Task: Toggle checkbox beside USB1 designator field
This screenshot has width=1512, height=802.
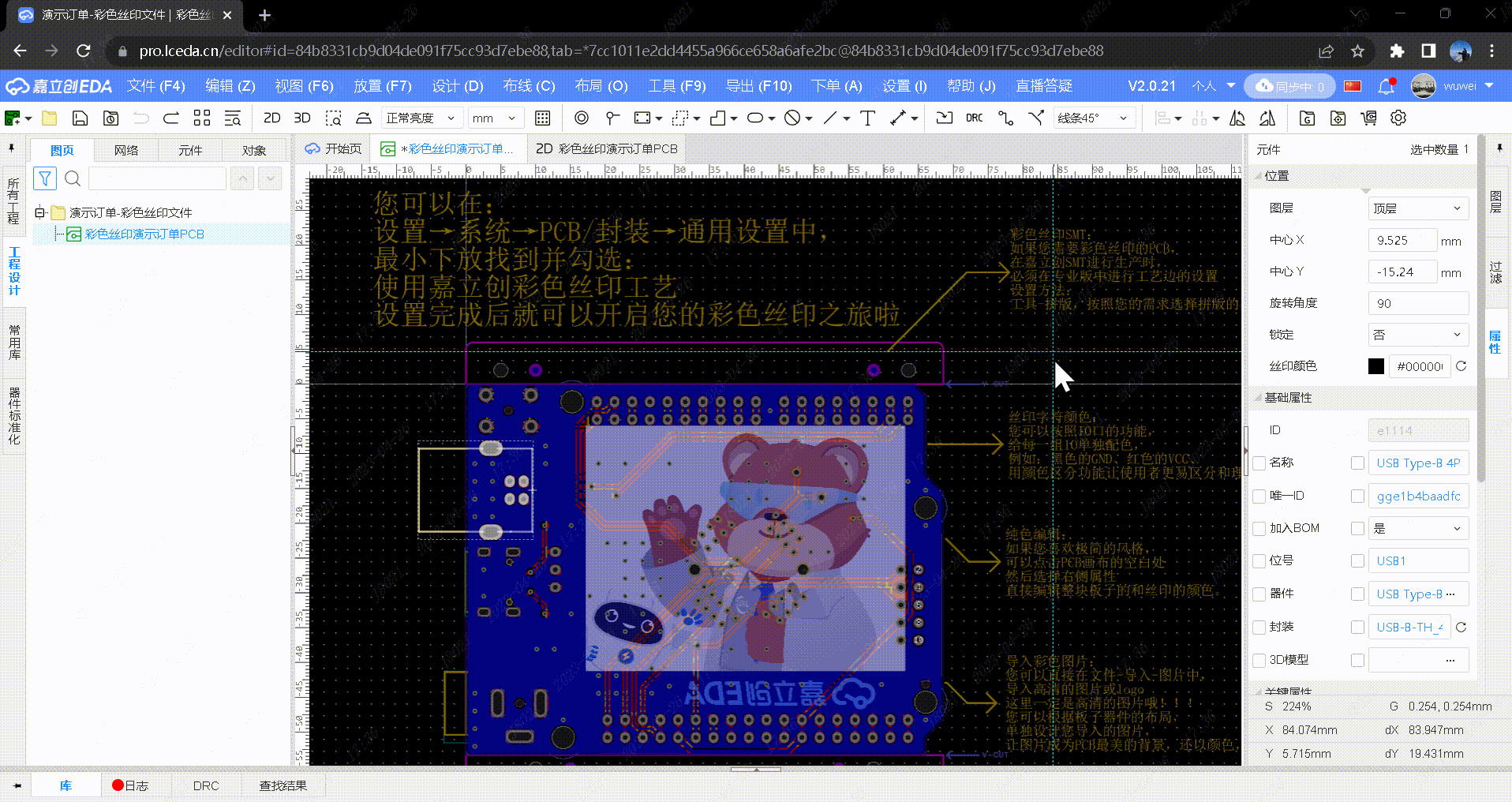Action: [x=1357, y=561]
